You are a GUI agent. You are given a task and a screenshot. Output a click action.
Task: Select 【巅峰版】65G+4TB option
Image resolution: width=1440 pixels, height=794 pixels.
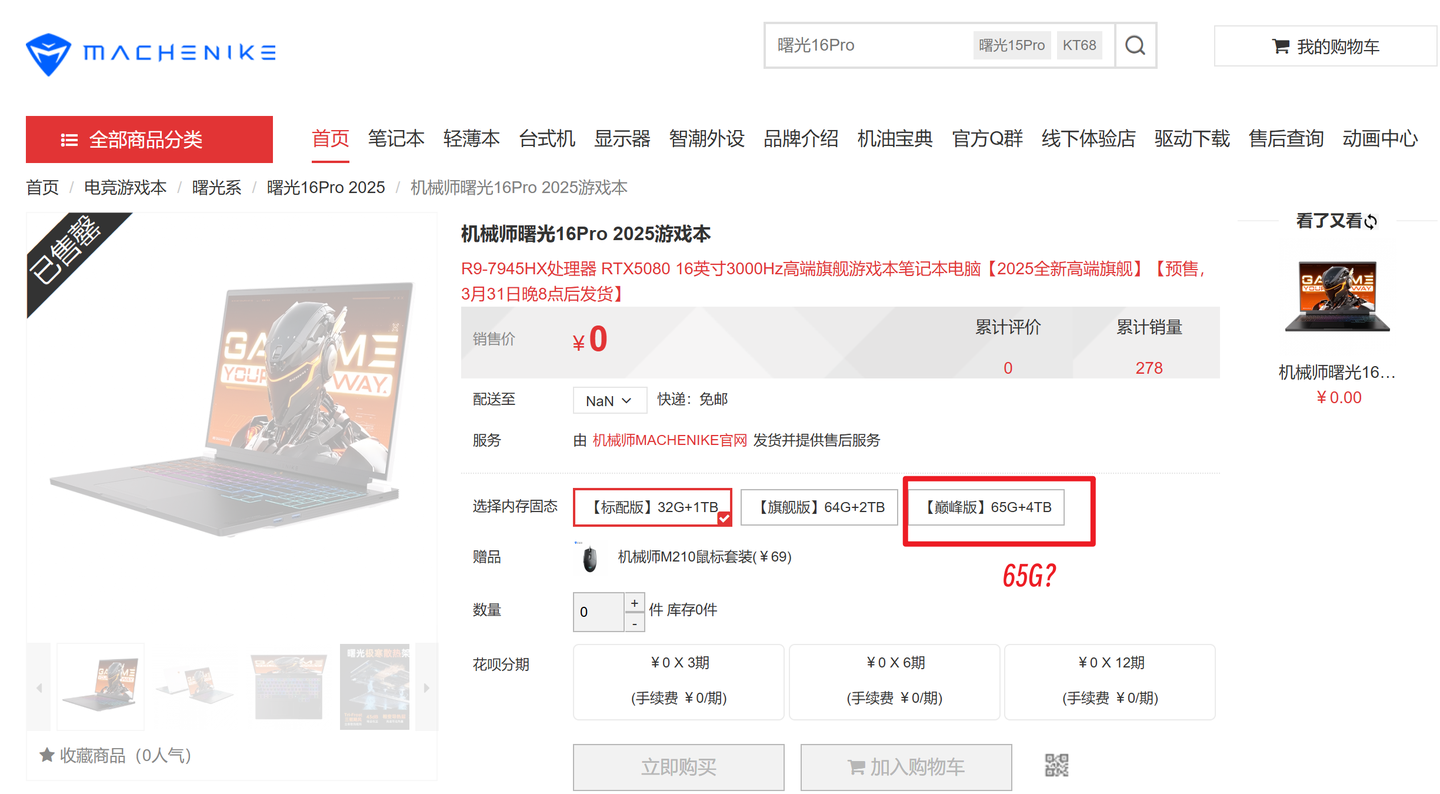point(986,507)
